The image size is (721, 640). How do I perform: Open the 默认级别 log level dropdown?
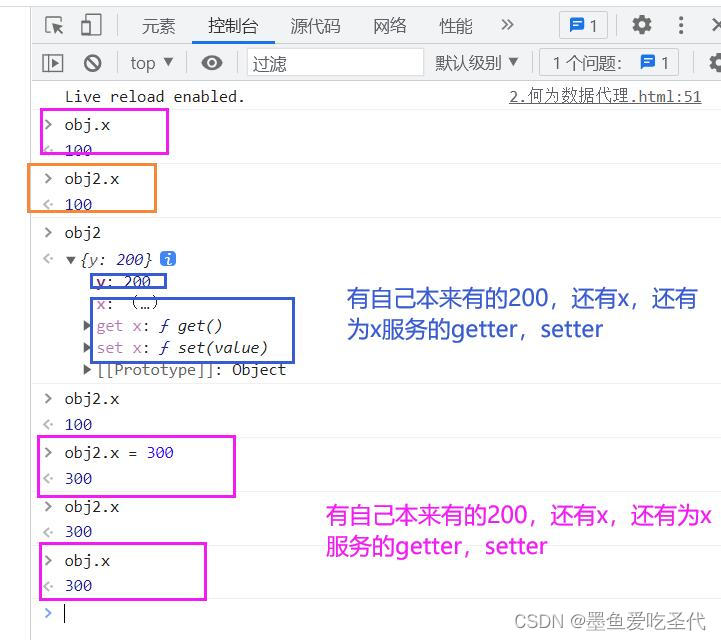477,63
